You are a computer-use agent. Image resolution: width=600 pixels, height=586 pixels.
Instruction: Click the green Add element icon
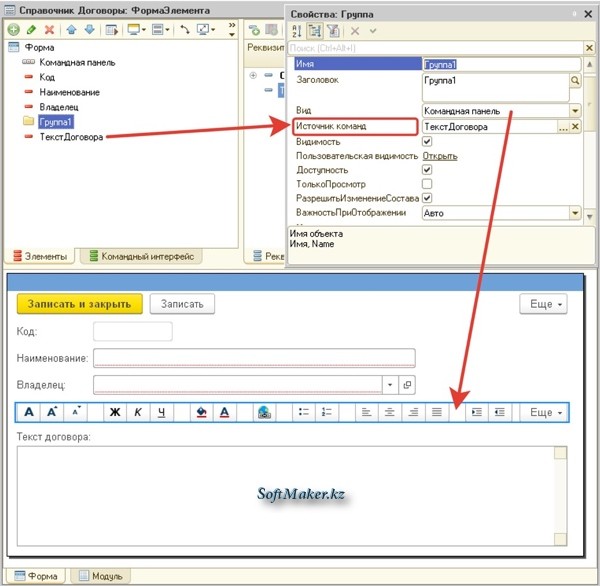[13, 30]
